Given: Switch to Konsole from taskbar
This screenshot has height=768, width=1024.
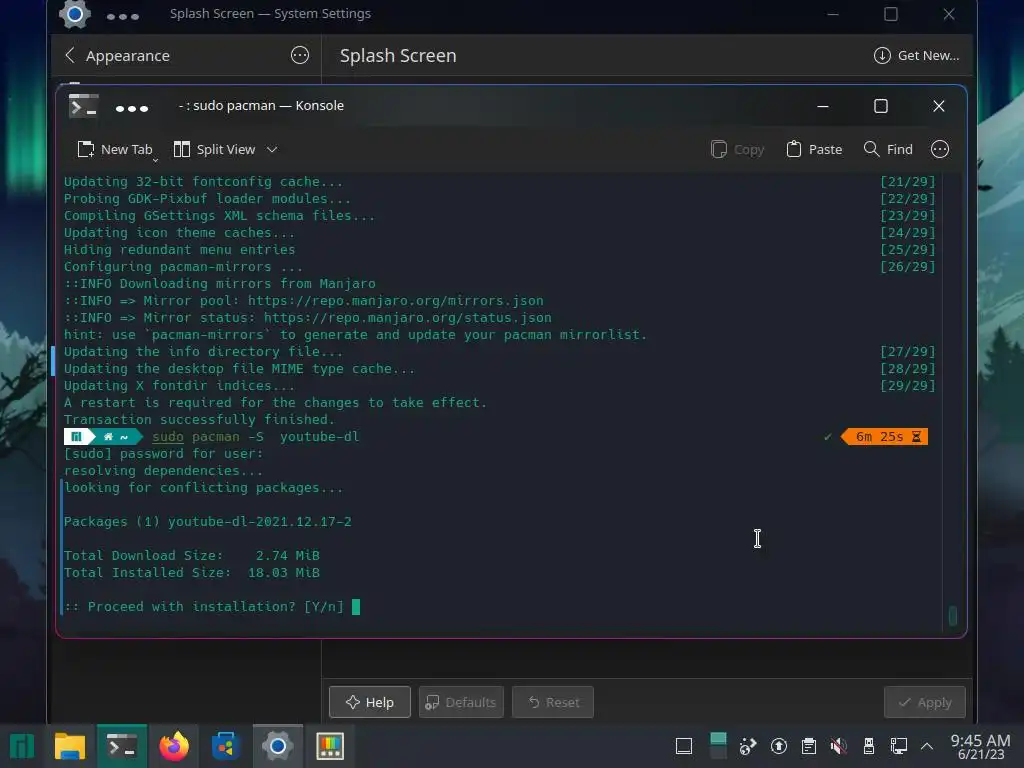Looking at the screenshot, I should (x=122, y=746).
